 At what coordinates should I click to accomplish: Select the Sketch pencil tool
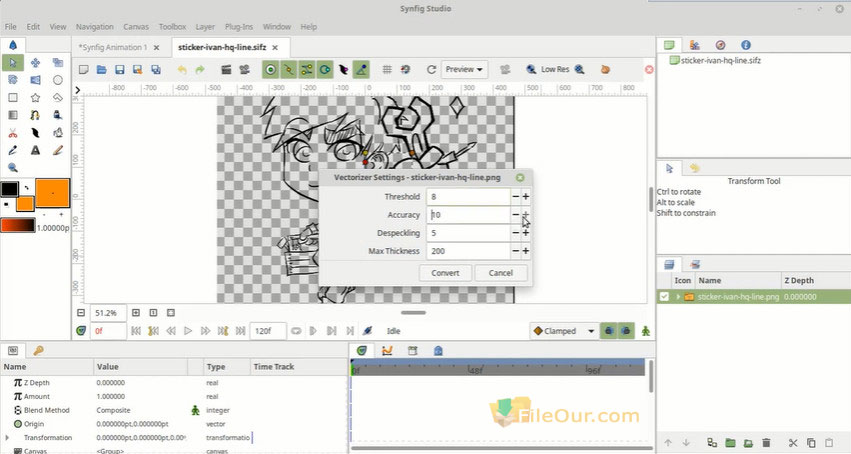click(x=58, y=150)
